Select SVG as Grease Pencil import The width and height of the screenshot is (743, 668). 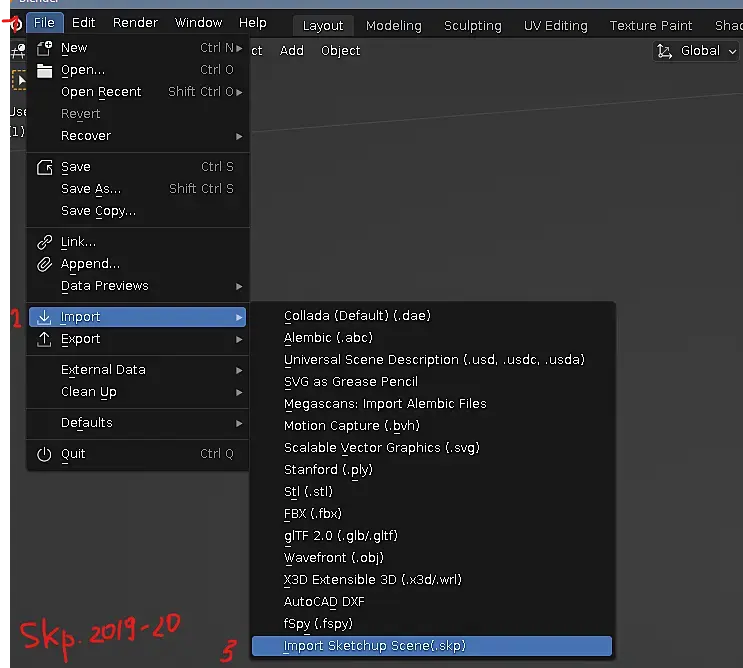[x=432, y=382]
